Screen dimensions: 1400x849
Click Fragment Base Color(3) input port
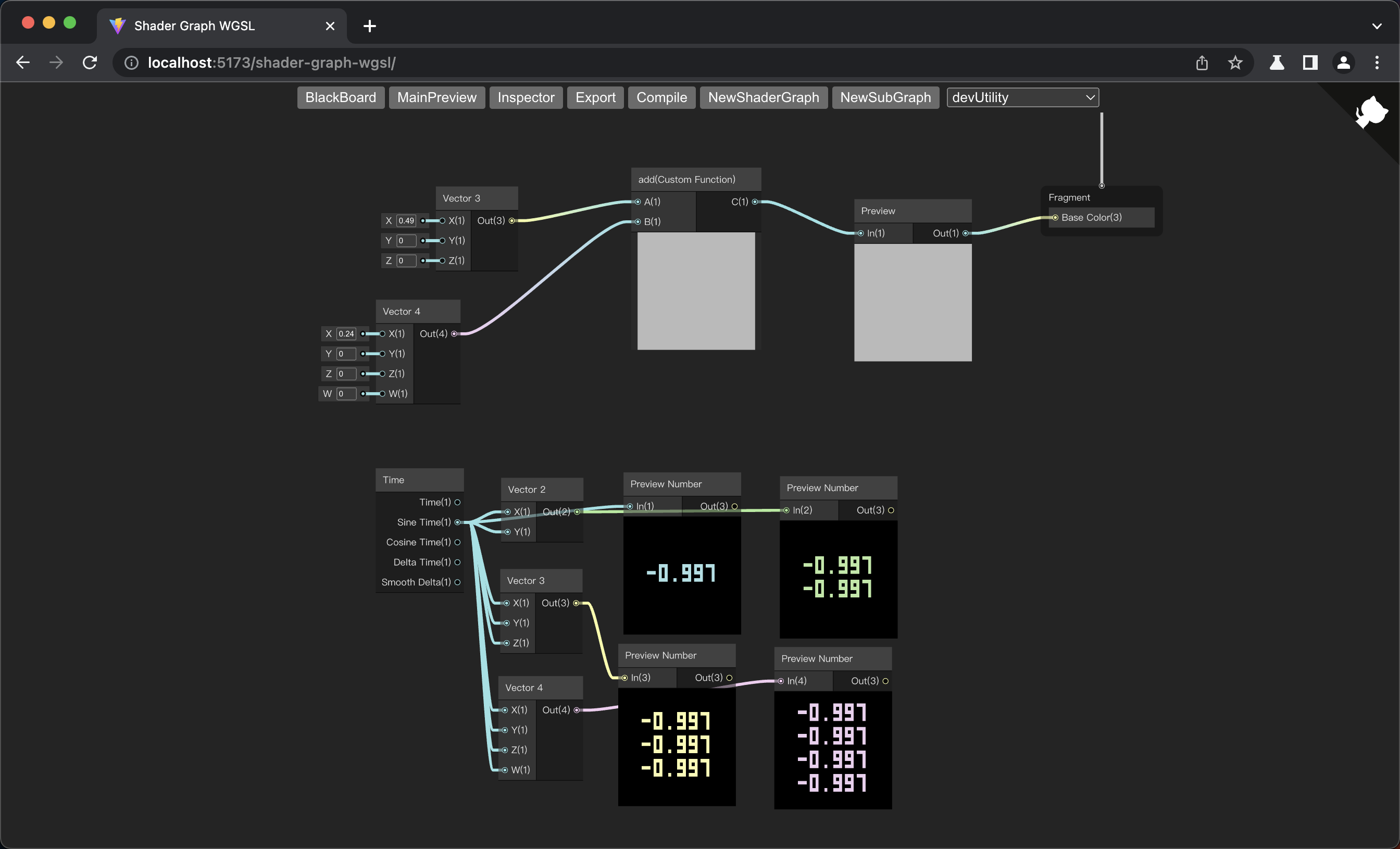1055,218
